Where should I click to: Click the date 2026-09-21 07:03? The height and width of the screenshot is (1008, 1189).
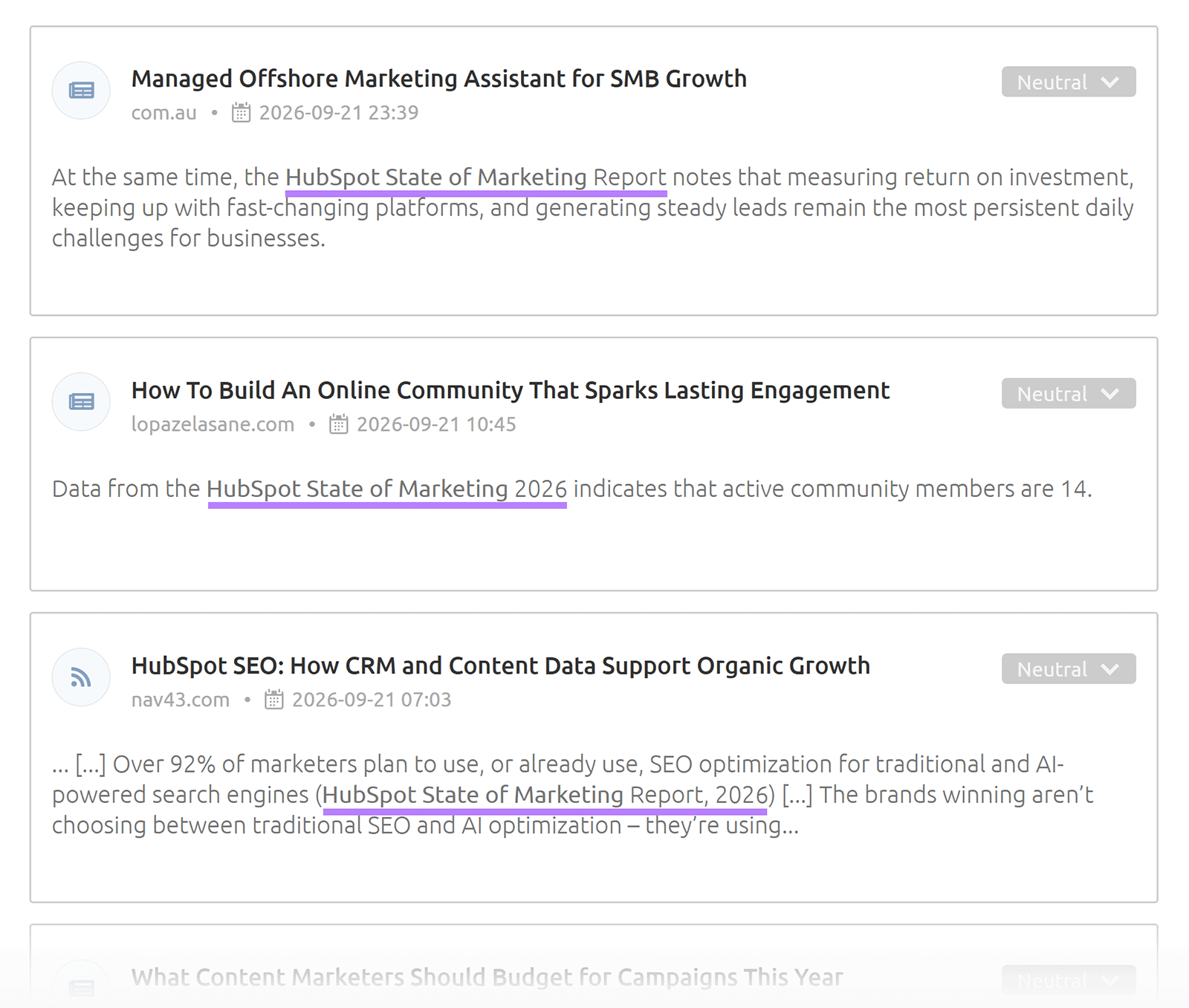click(372, 700)
